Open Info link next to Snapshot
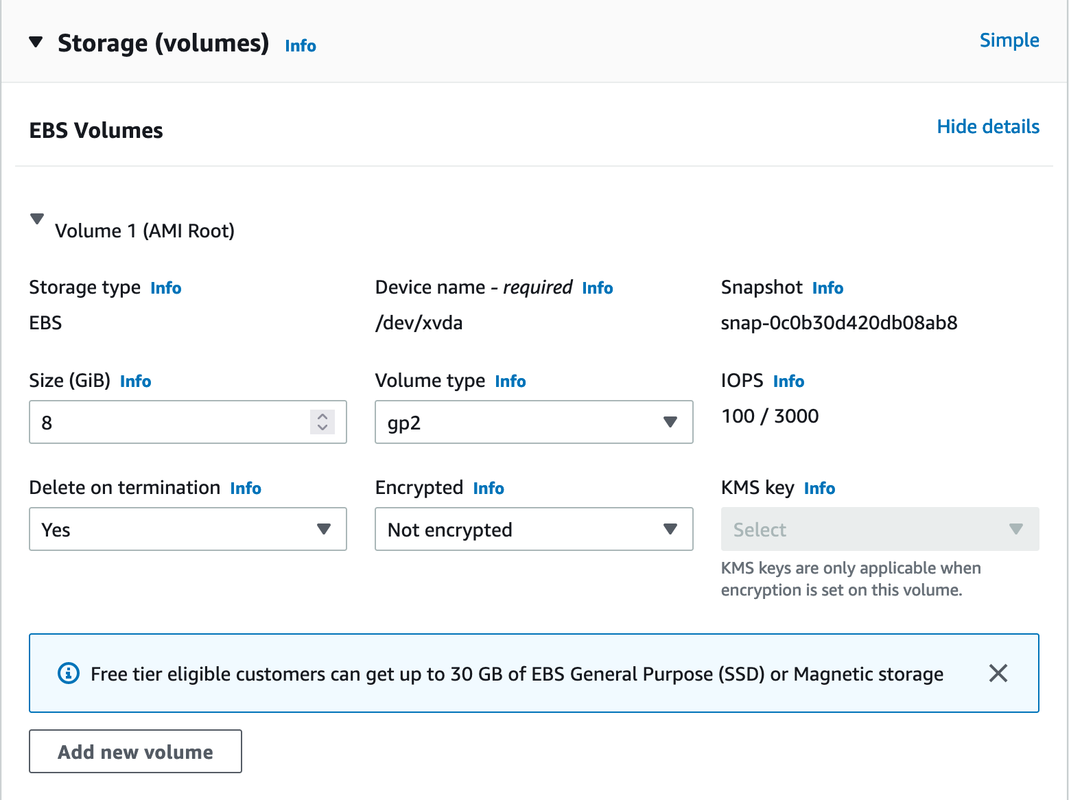This screenshot has height=800, width=1069. click(x=827, y=288)
